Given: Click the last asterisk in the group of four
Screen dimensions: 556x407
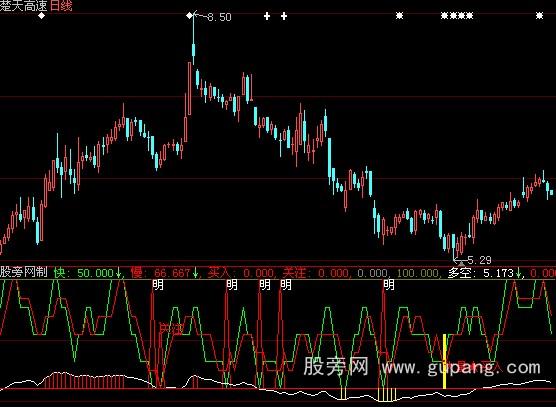Looking at the screenshot, I should (x=469, y=16).
